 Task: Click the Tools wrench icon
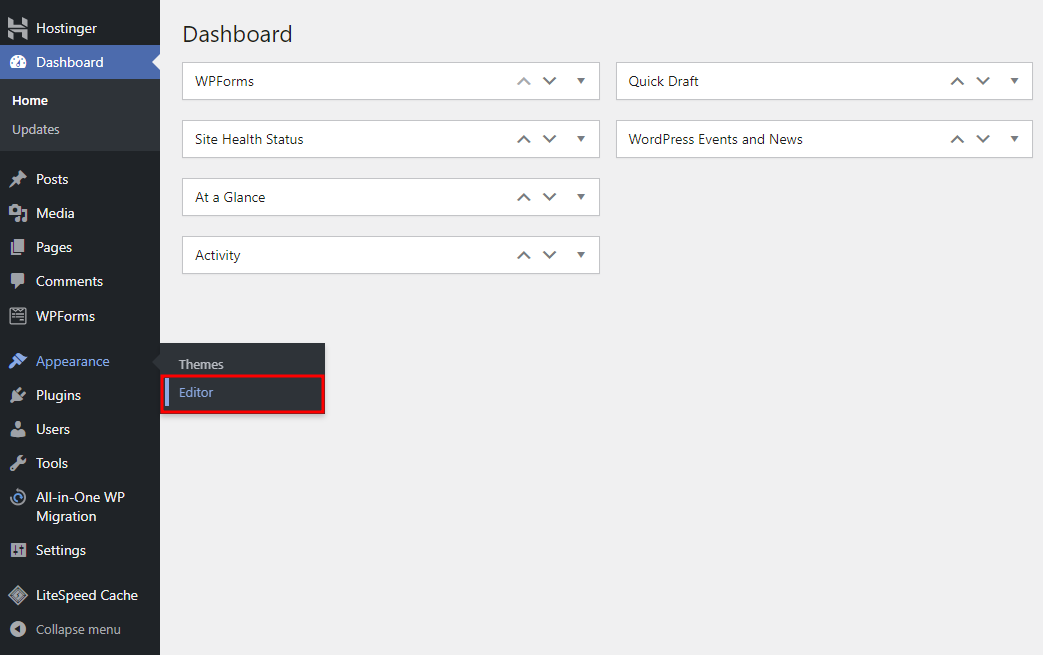pos(19,463)
